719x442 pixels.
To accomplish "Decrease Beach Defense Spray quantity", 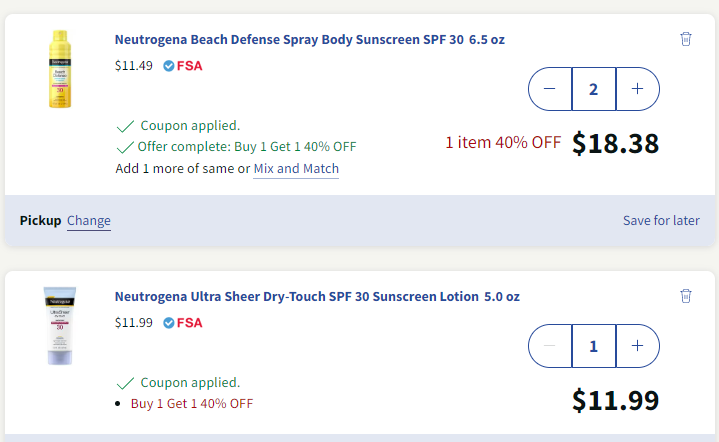I will point(549,89).
